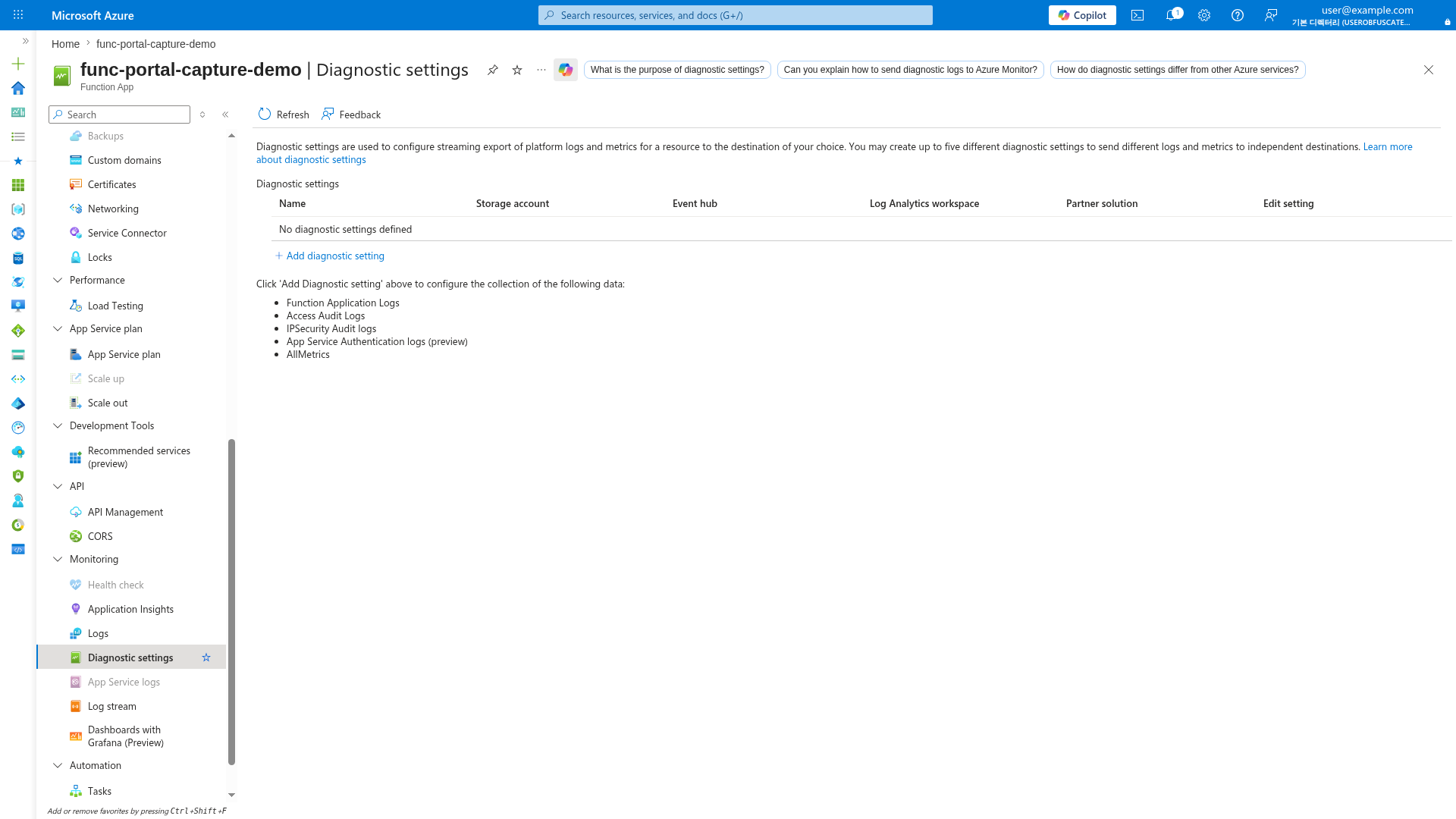Pin Diagnostic settings page to dashboard
Screen dimensions: 1456x819
point(493,70)
